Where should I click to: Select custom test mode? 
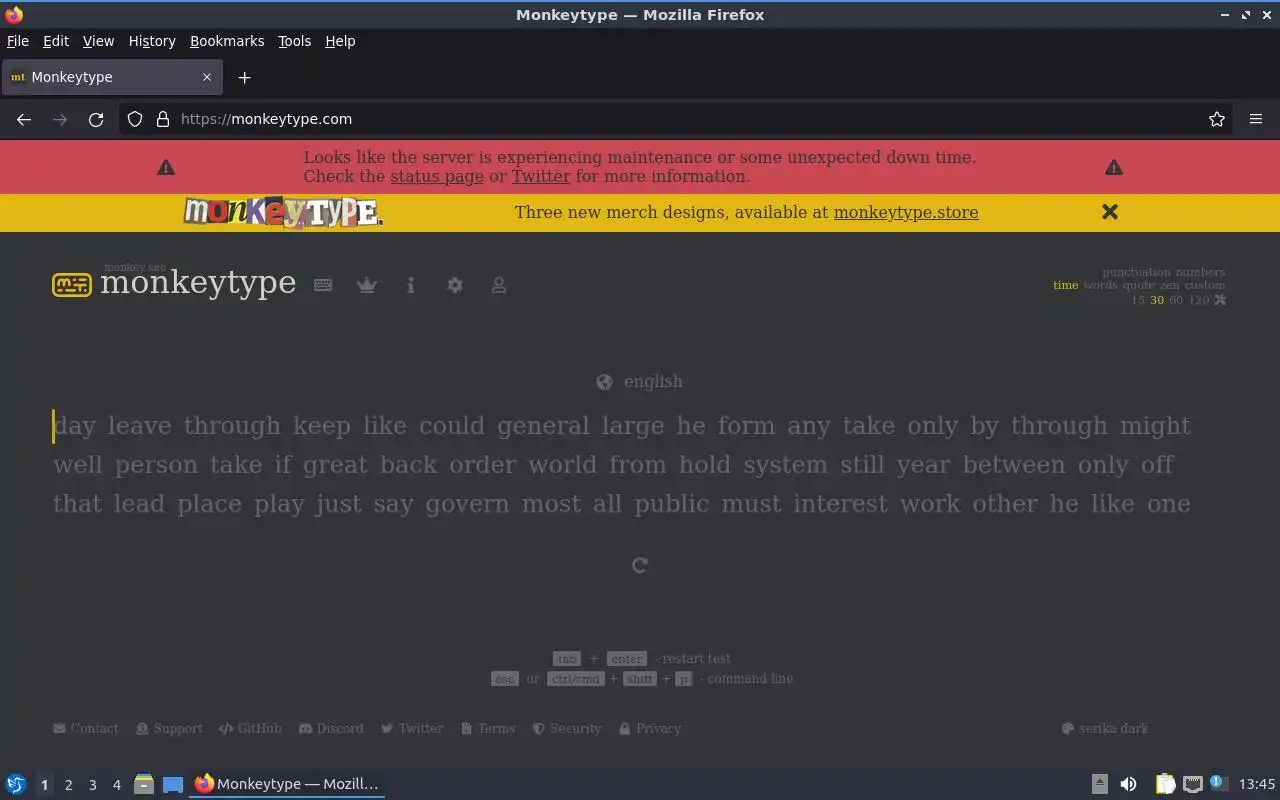pos(1204,285)
